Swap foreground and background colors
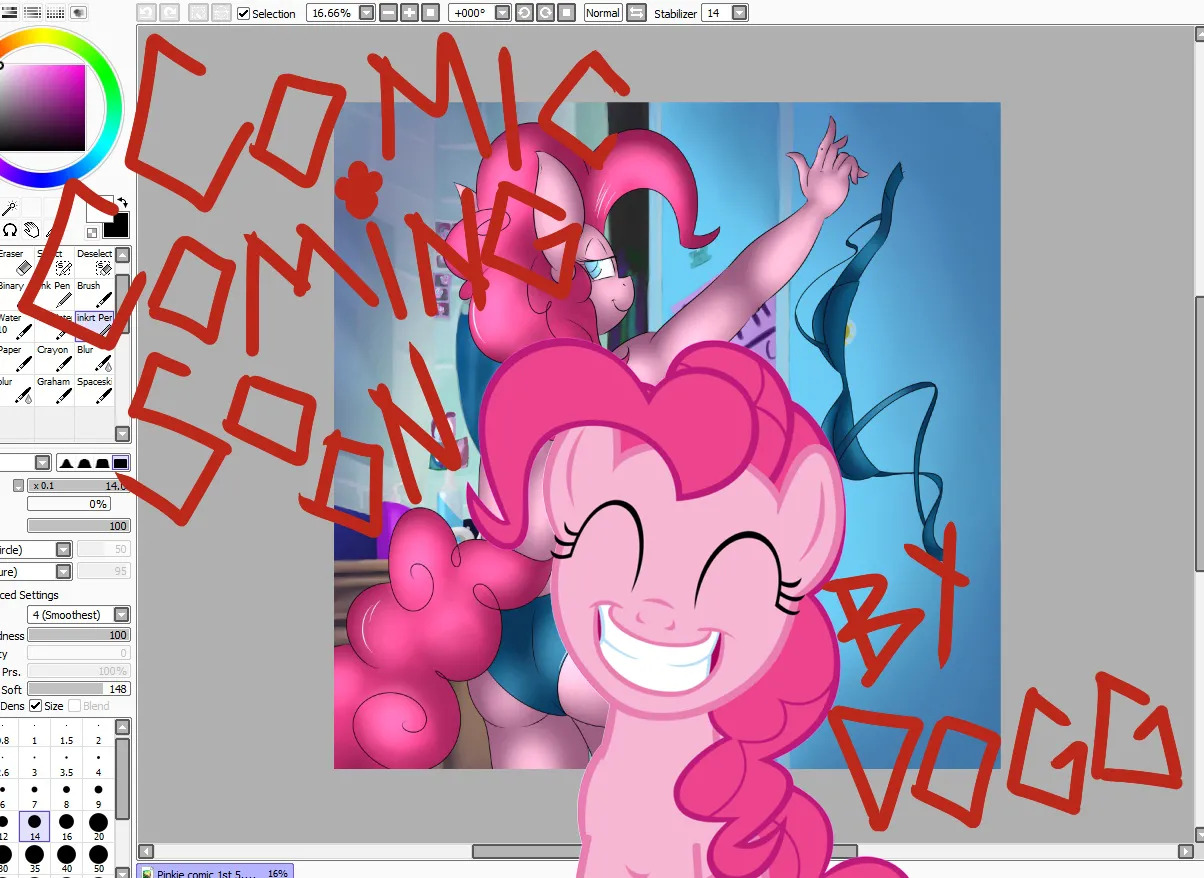1204x878 pixels. 122,201
